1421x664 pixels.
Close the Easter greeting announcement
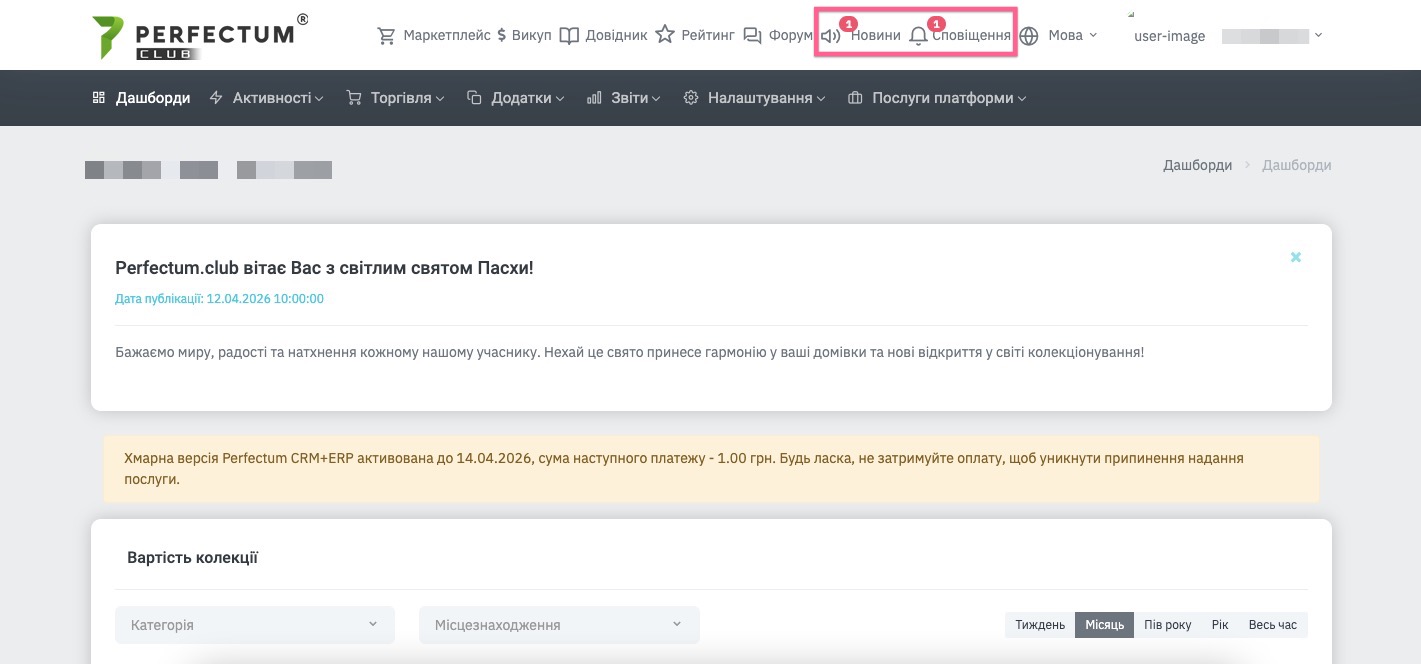coord(1295,257)
